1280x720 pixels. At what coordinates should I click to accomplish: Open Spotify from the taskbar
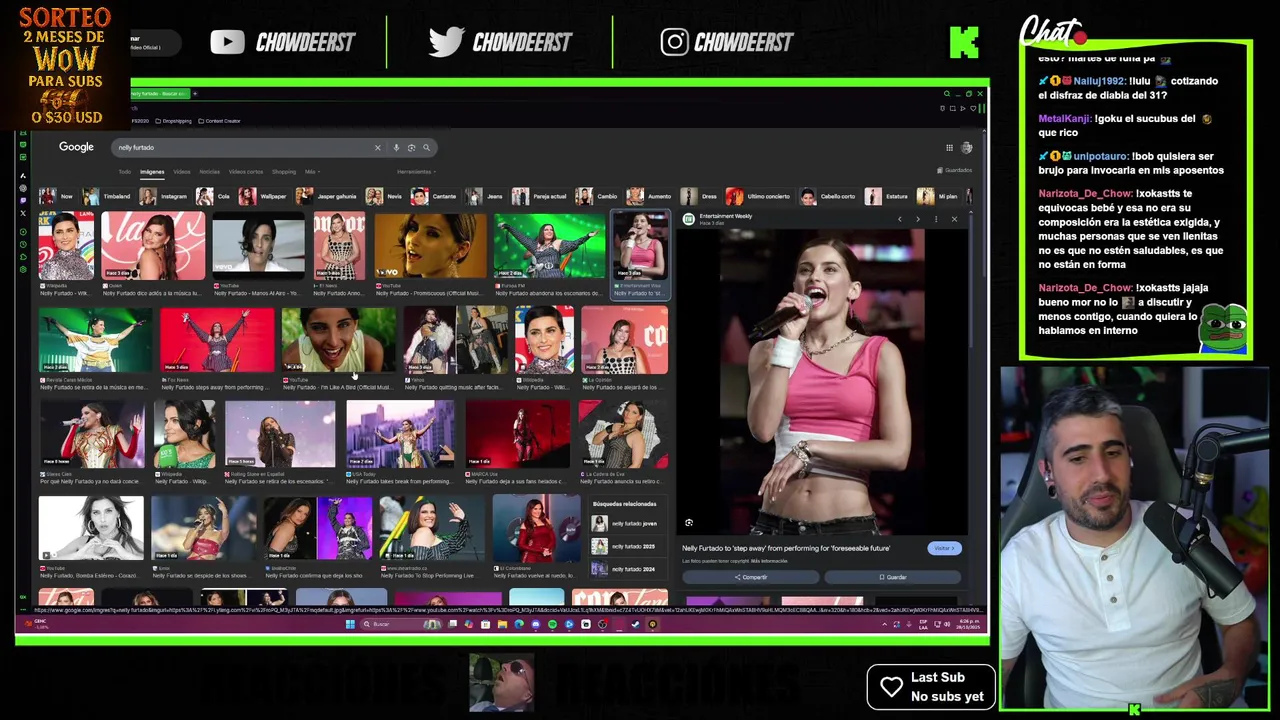(x=552, y=625)
